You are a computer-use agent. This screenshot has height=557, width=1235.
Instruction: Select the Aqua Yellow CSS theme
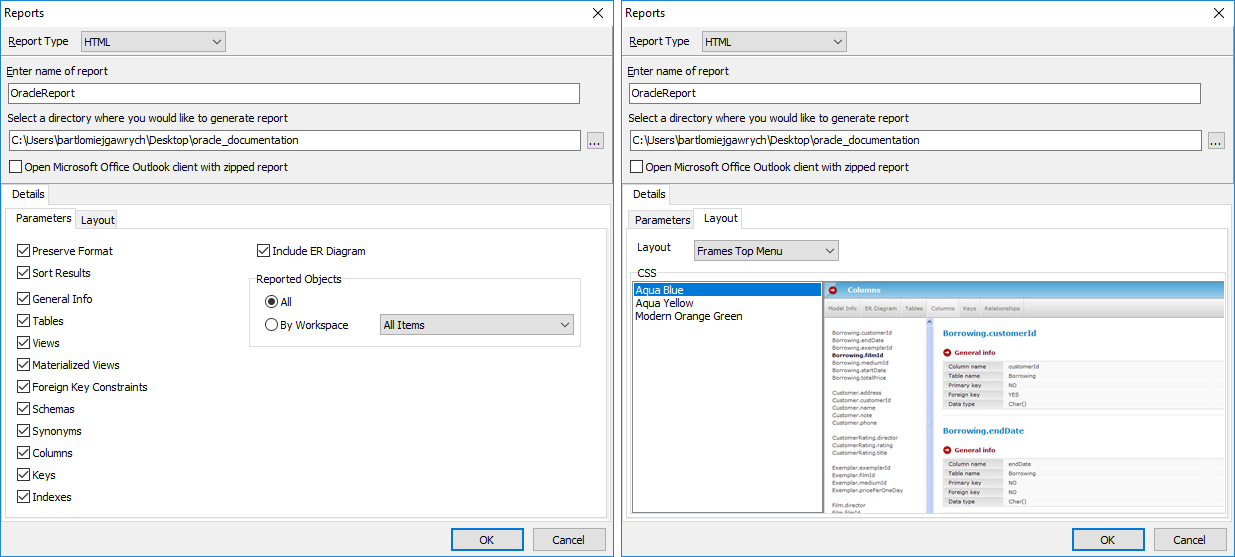664,303
